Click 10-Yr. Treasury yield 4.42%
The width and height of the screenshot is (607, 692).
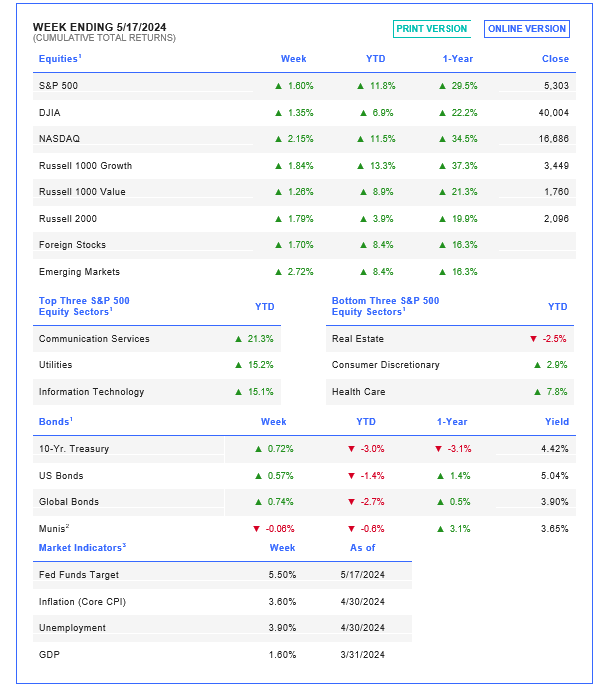[x=554, y=448]
